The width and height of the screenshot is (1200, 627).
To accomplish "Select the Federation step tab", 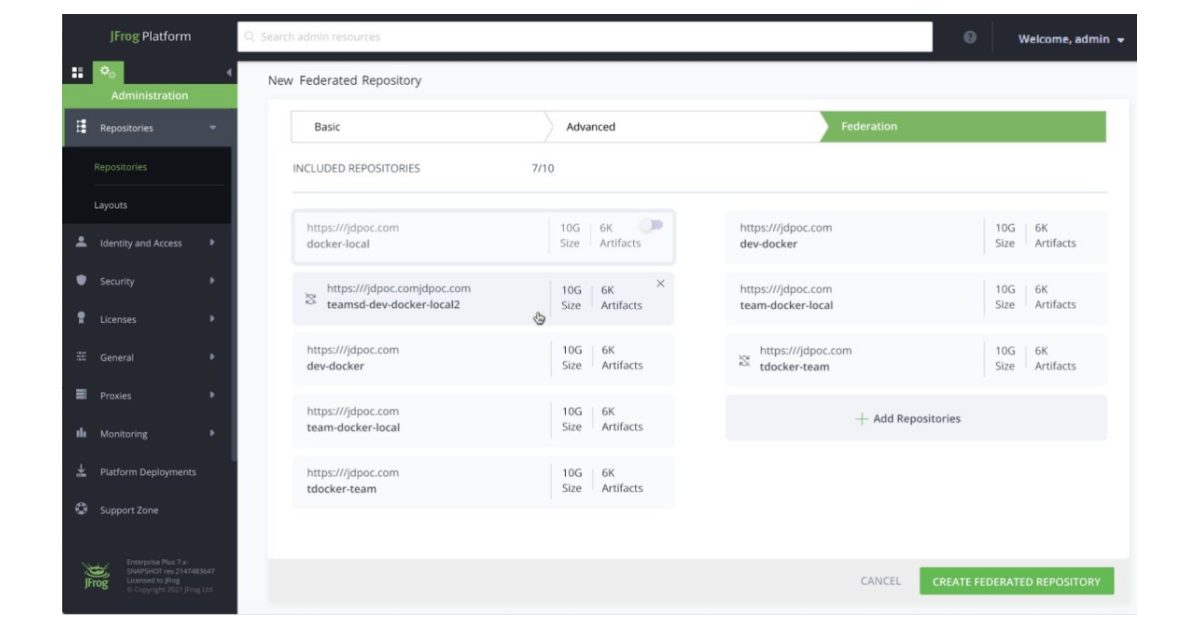I will (x=965, y=127).
